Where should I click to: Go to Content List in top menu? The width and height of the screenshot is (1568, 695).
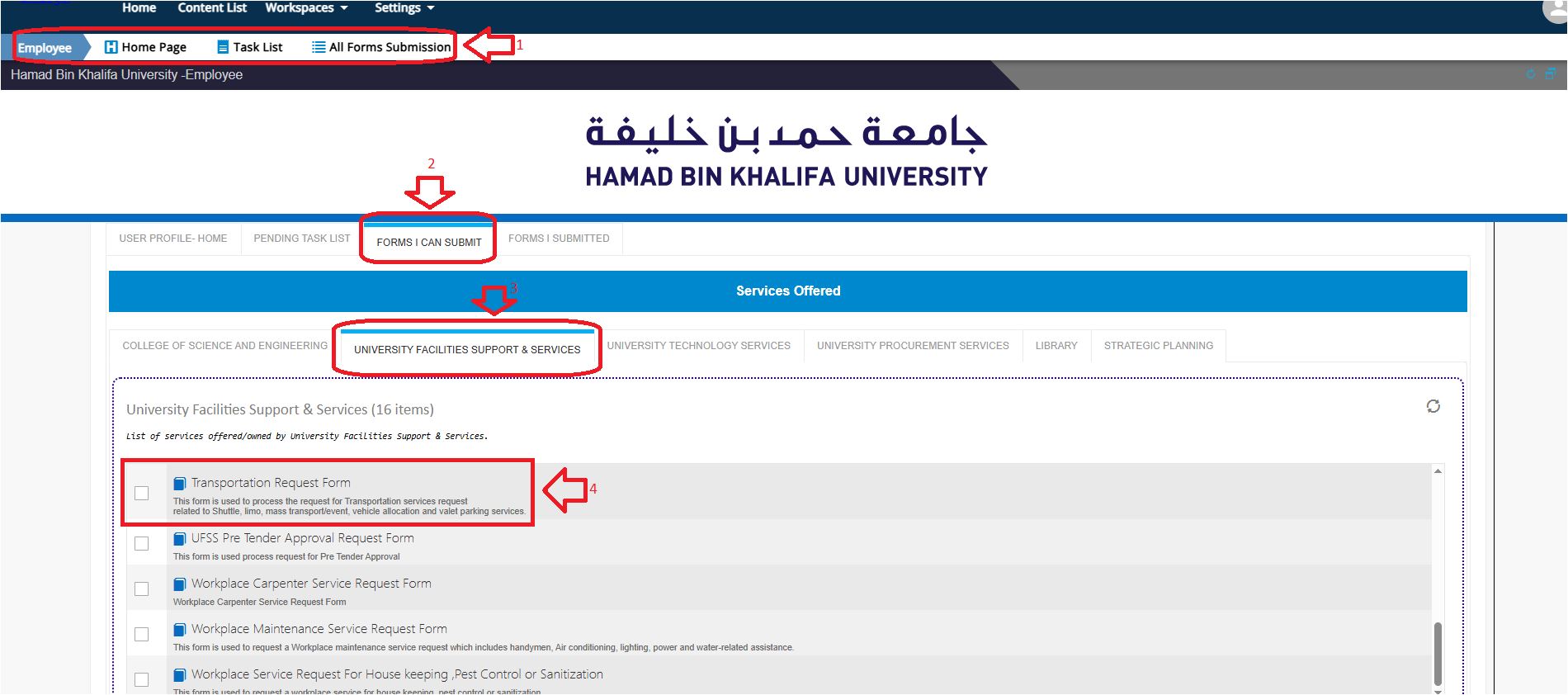pyautogui.click(x=212, y=8)
